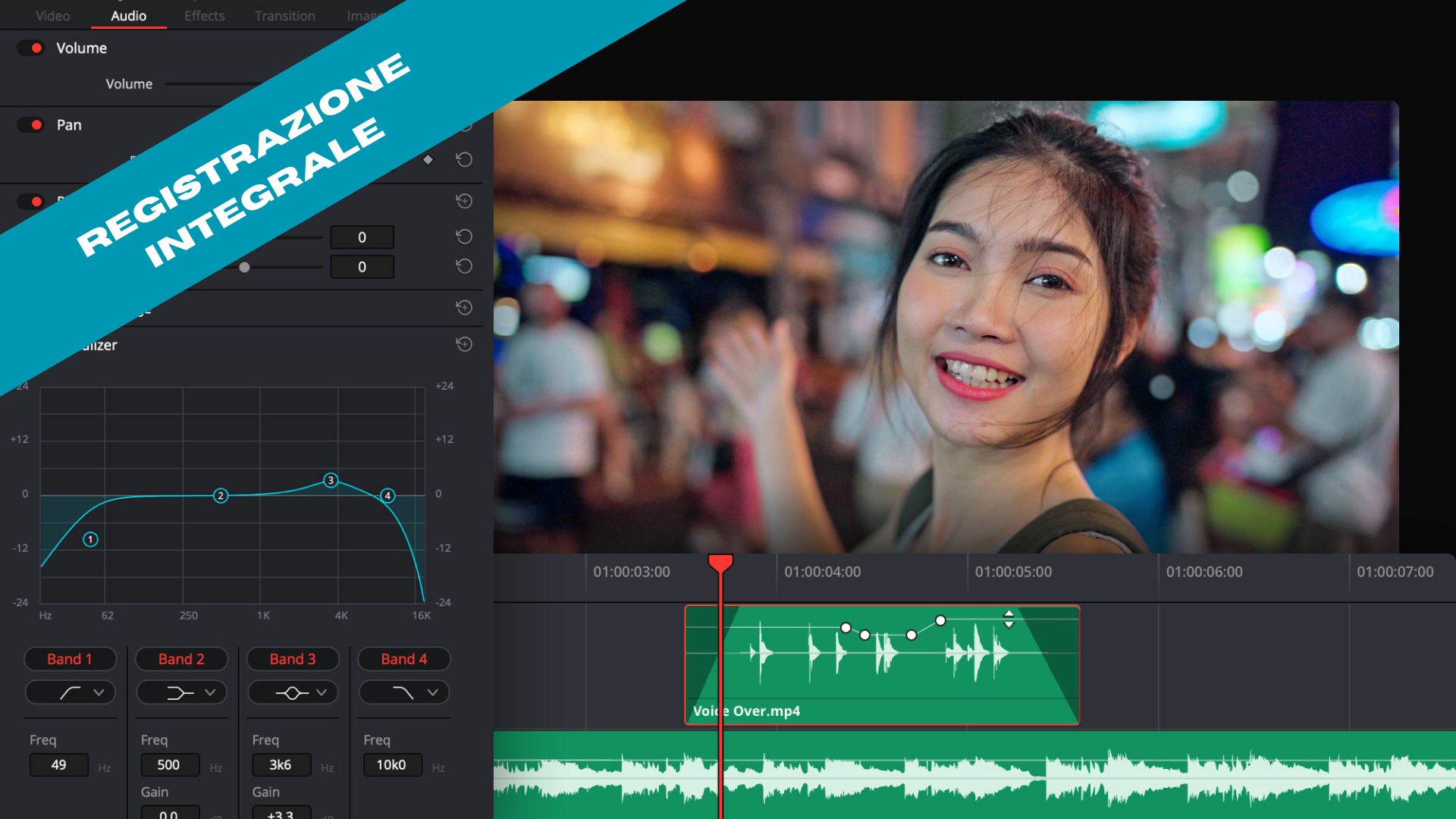
Task: Open the Transition tab
Action: pos(284,15)
